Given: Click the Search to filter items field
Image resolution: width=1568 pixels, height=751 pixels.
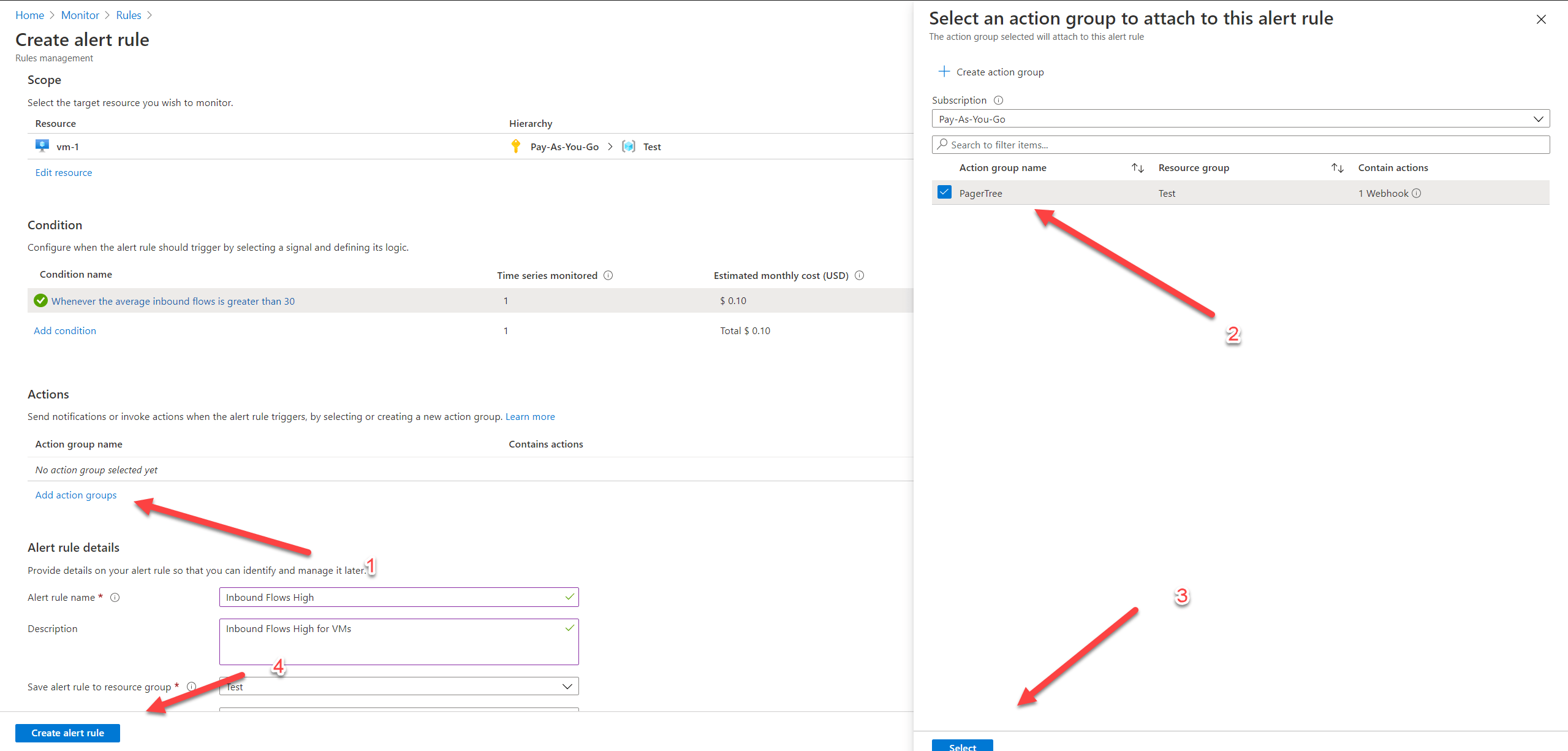Looking at the screenshot, I should tap(1240, 145).
